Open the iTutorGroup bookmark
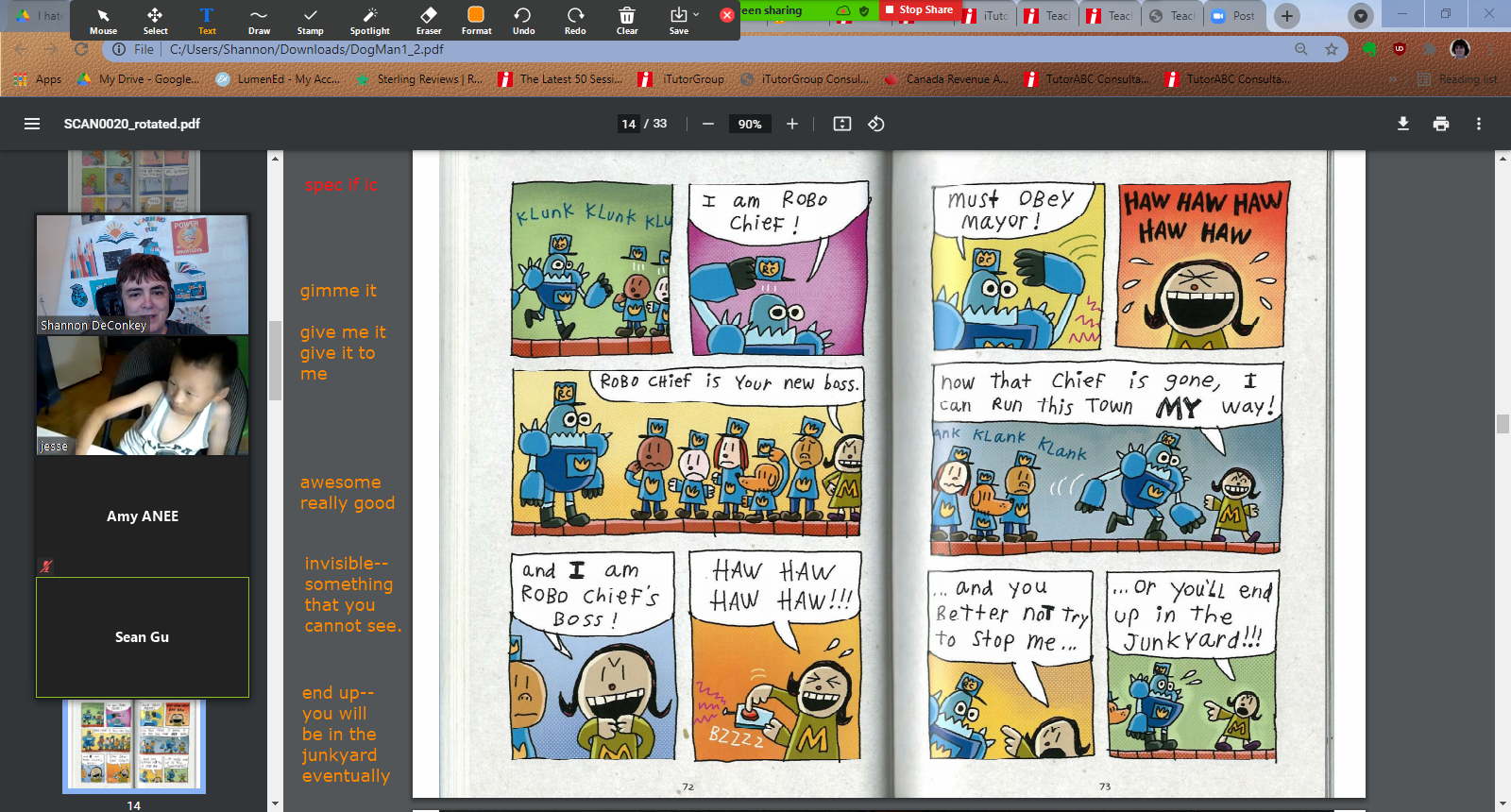Screen dimensions: 1511x812 coord(682,79)
